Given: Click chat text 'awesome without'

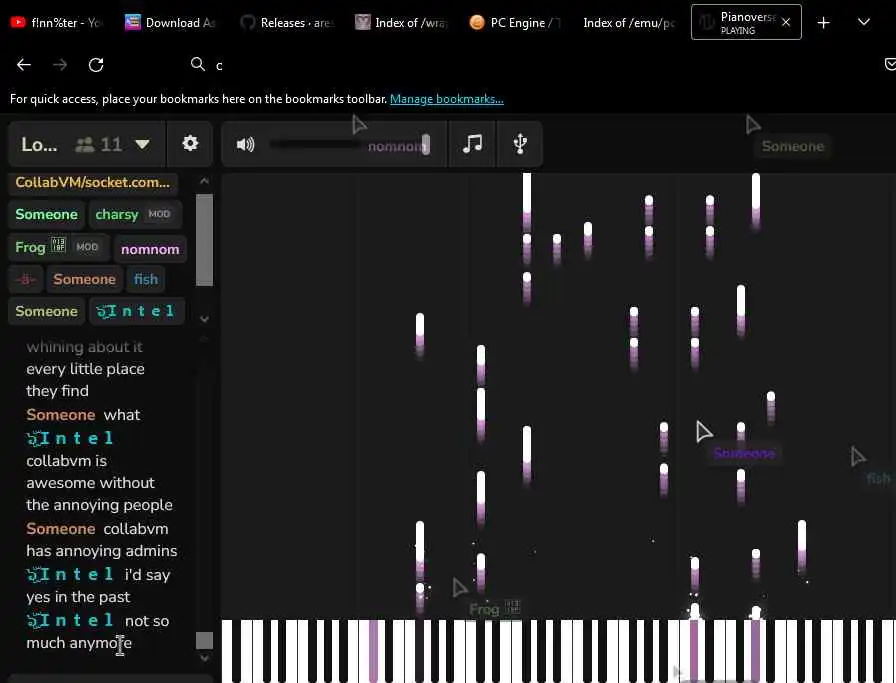Looking at the screenshot, I should pos(90,483).
